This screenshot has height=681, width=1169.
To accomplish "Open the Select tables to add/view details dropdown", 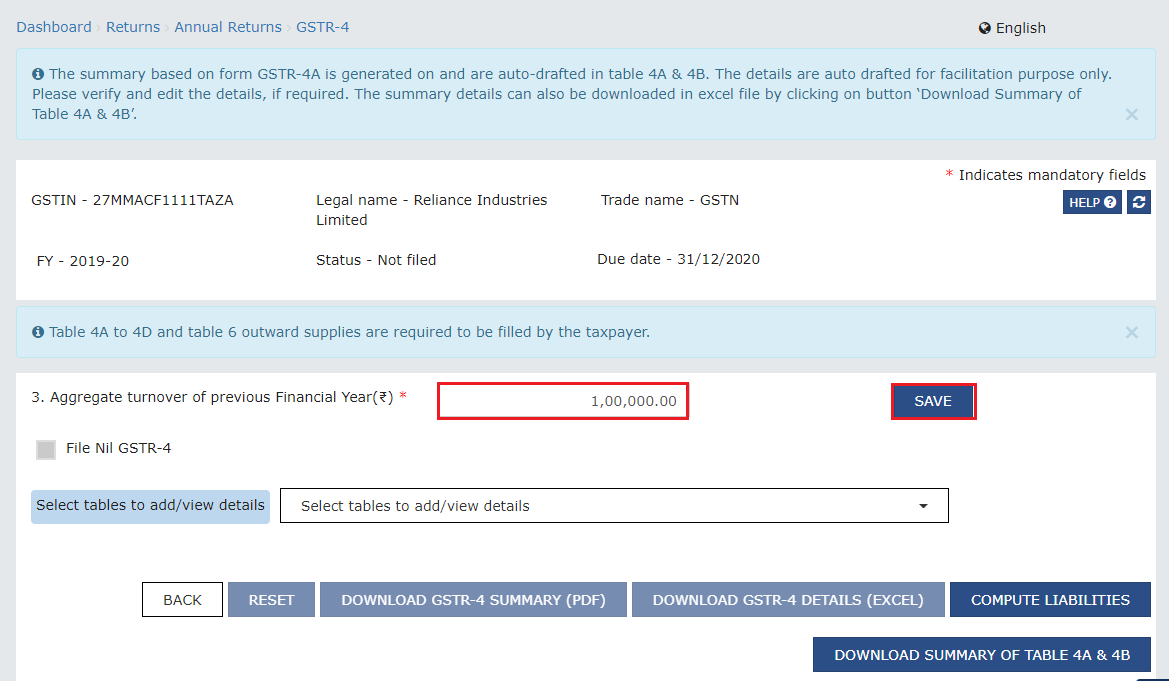I will (614, 505).
